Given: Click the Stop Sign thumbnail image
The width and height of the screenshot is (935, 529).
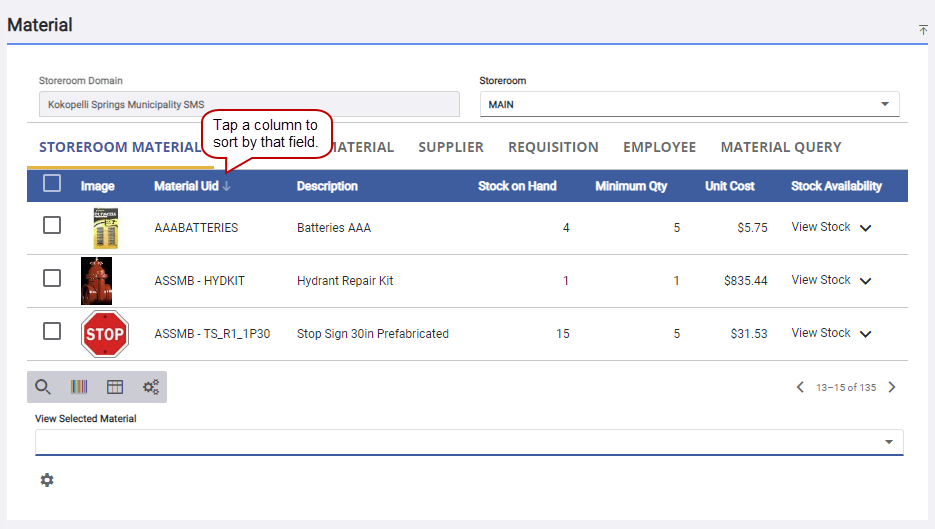Looking at the screenshot, I should [x=104, y=334].
